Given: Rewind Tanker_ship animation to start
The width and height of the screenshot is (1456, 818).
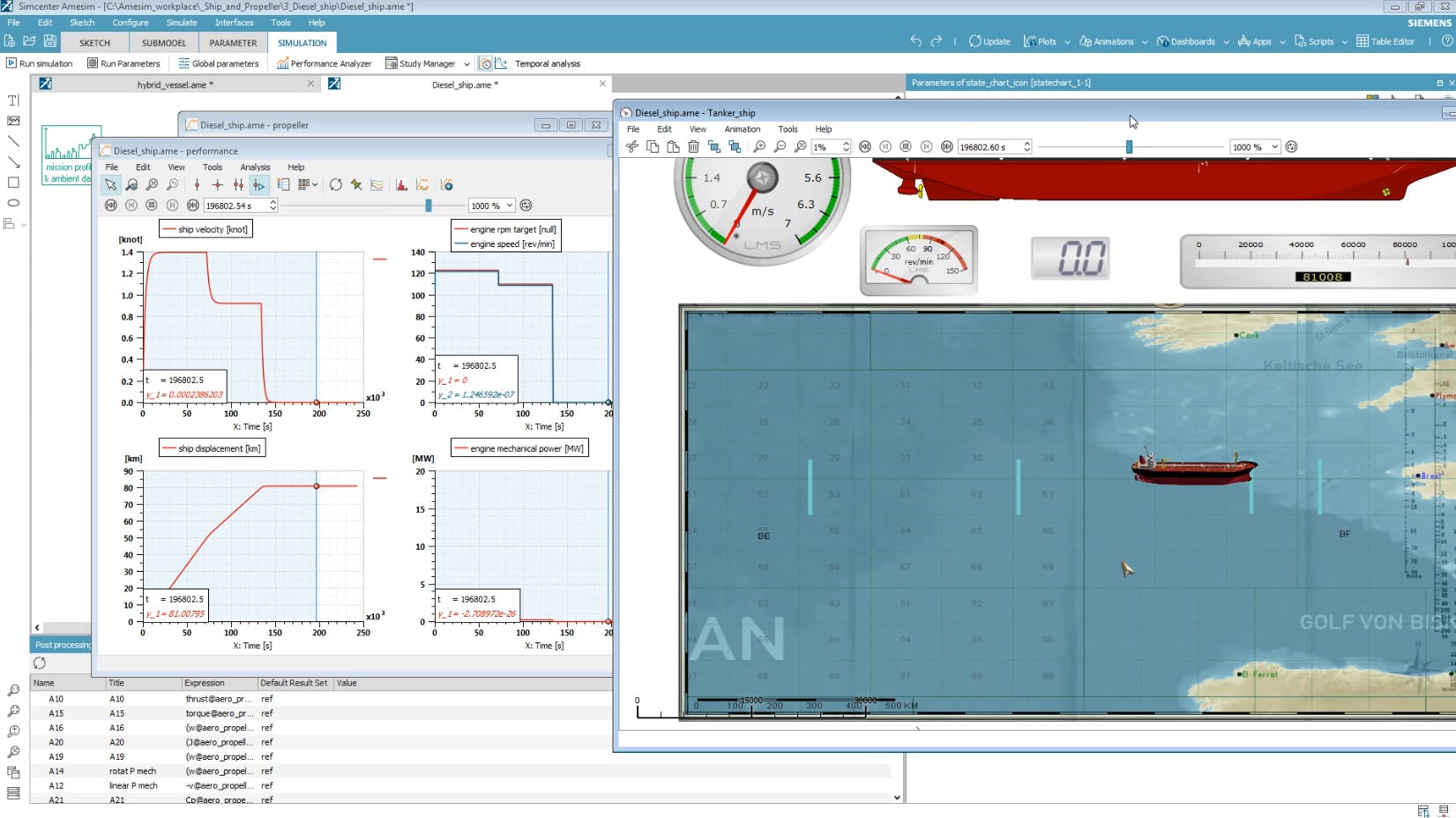Looking at the screenshot, I should tap(865, 146).
